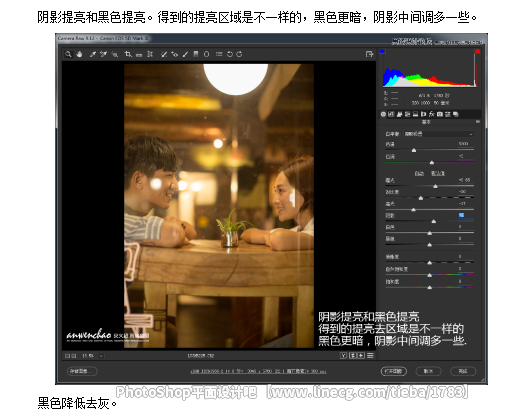Image resolution: width=524 pixels, height=411 pixels.
Task: Click the Save Image button
Action: pos(82,371)
